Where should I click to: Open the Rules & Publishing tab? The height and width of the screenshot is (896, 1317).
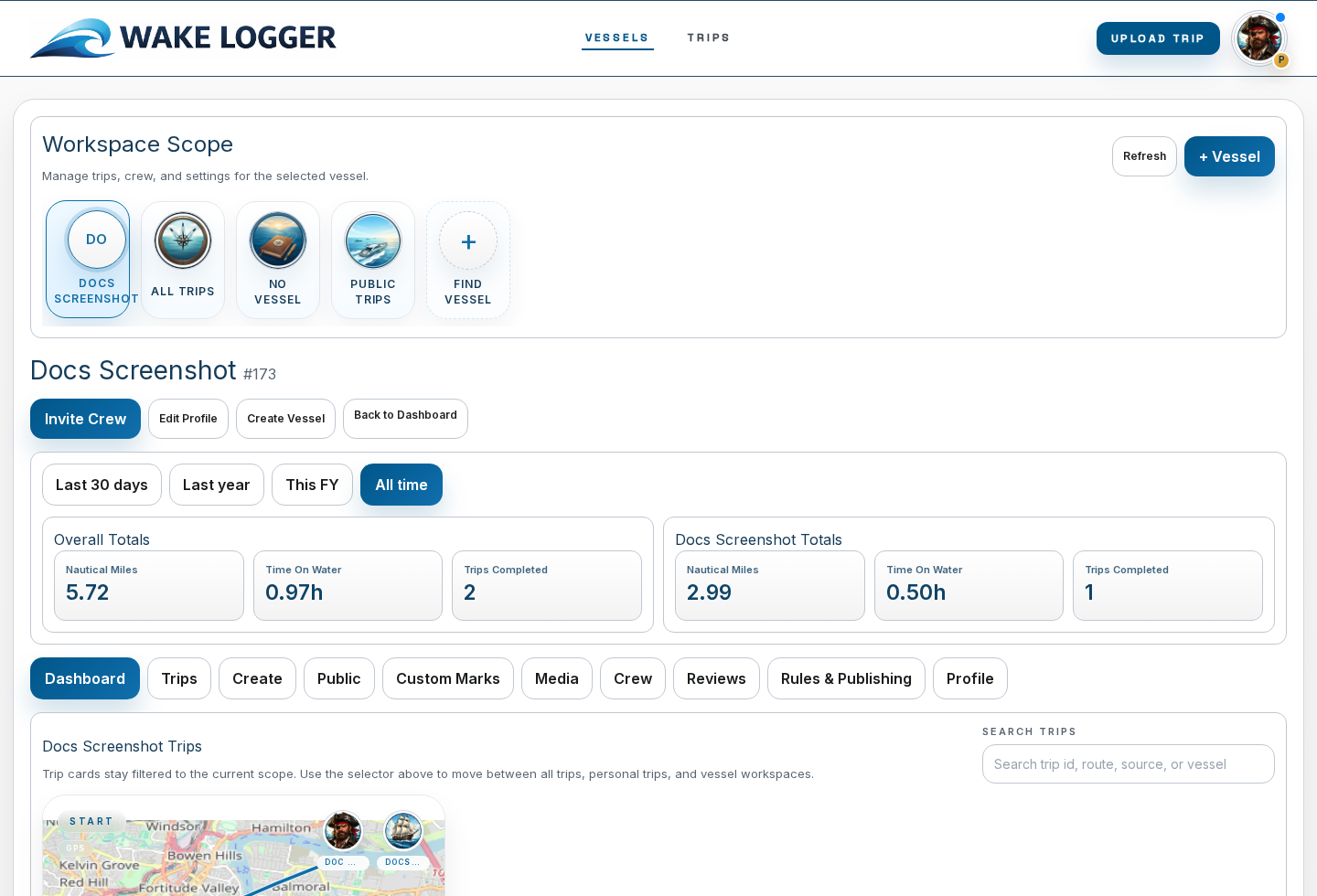click(846, 678)
